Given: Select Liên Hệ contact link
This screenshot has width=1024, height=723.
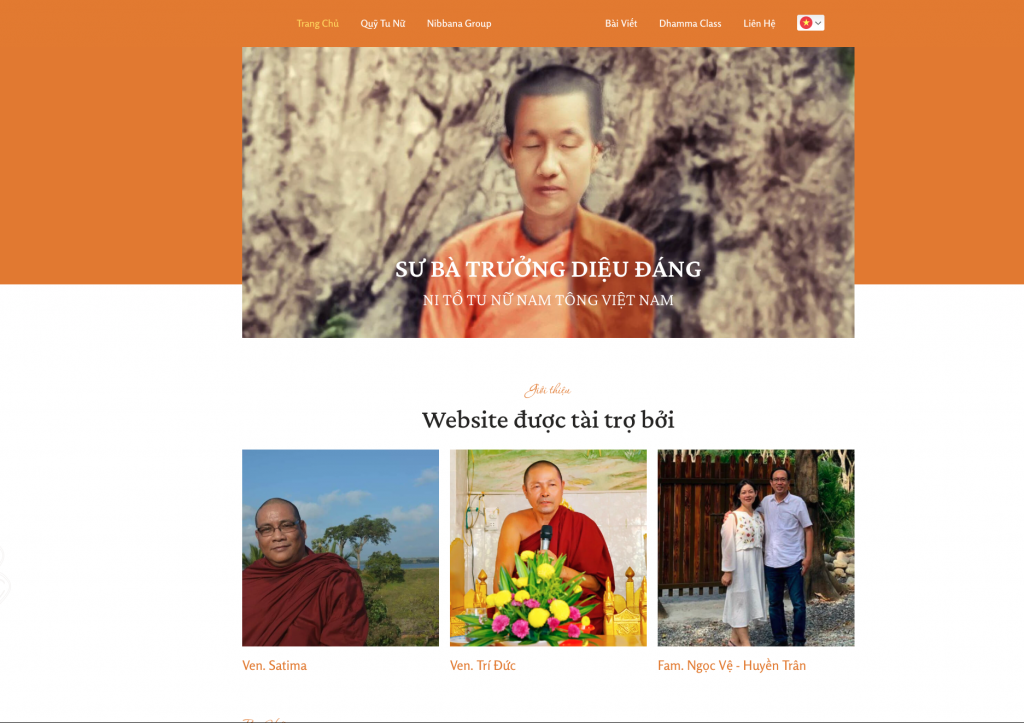Looking at the screenshot, I should click(x=759, y=24).
